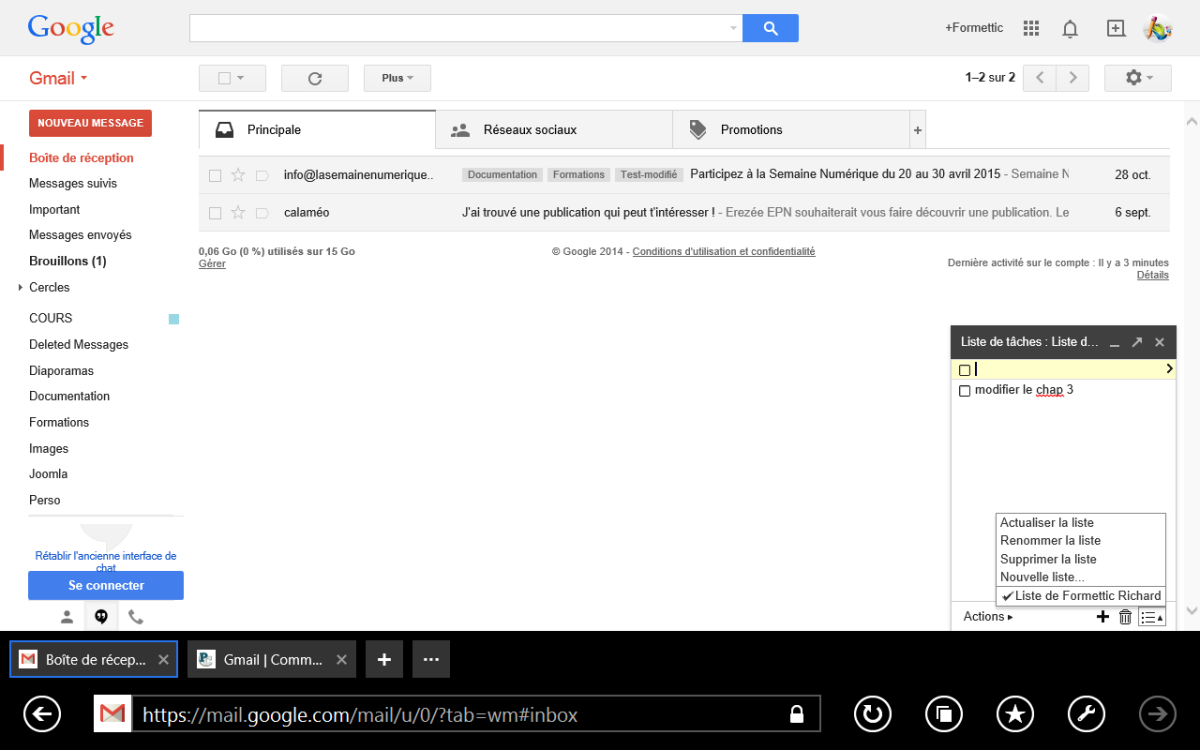The image size is (1200, 750).
Task: Go to the next page of messages
Action: pyautogui.click(x=1073, y=78)
